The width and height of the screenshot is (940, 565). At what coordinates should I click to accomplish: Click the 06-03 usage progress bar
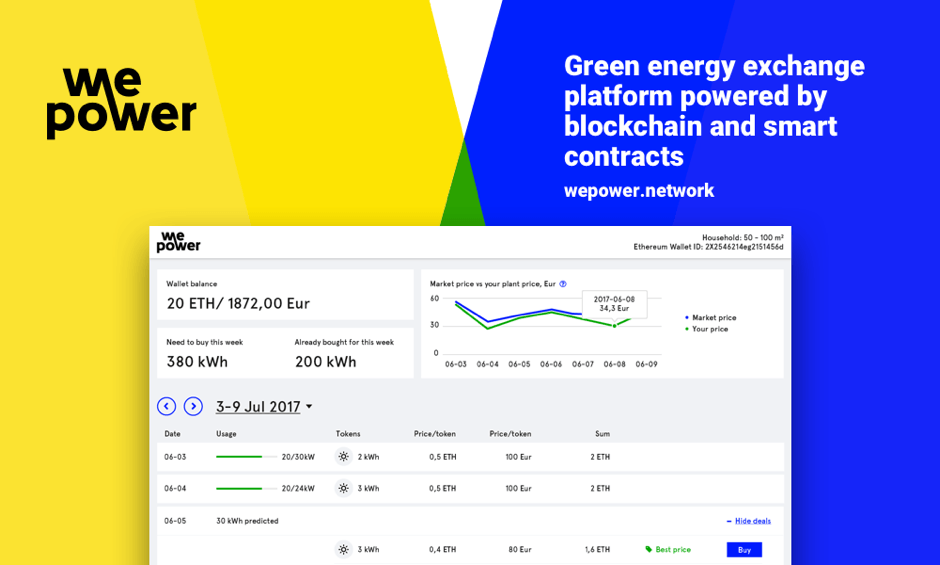click(x=246, y=456)
